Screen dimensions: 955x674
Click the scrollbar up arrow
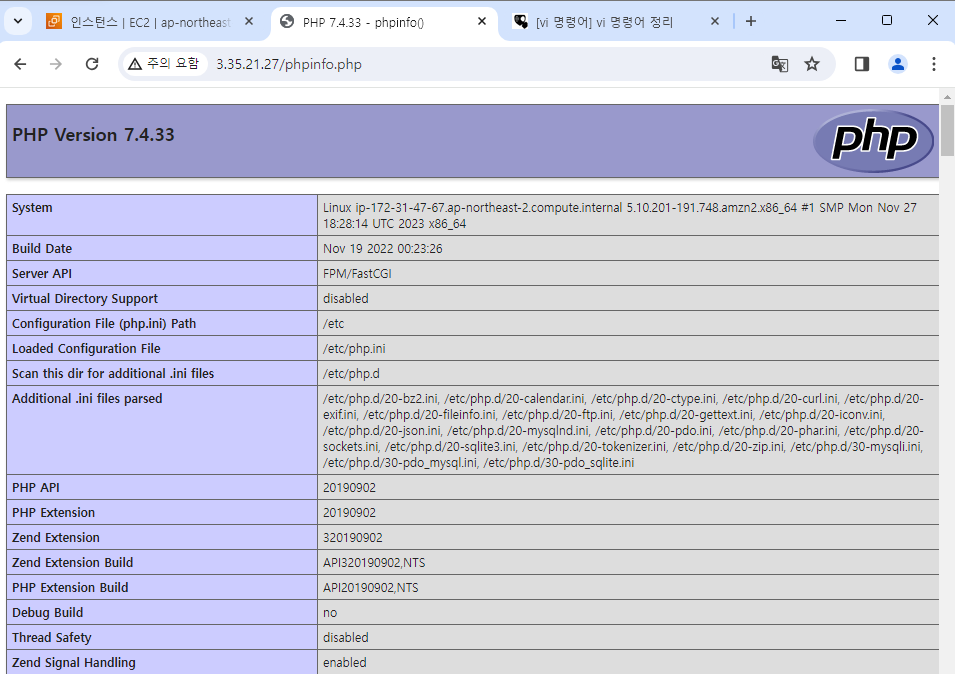tap(947, 97)
